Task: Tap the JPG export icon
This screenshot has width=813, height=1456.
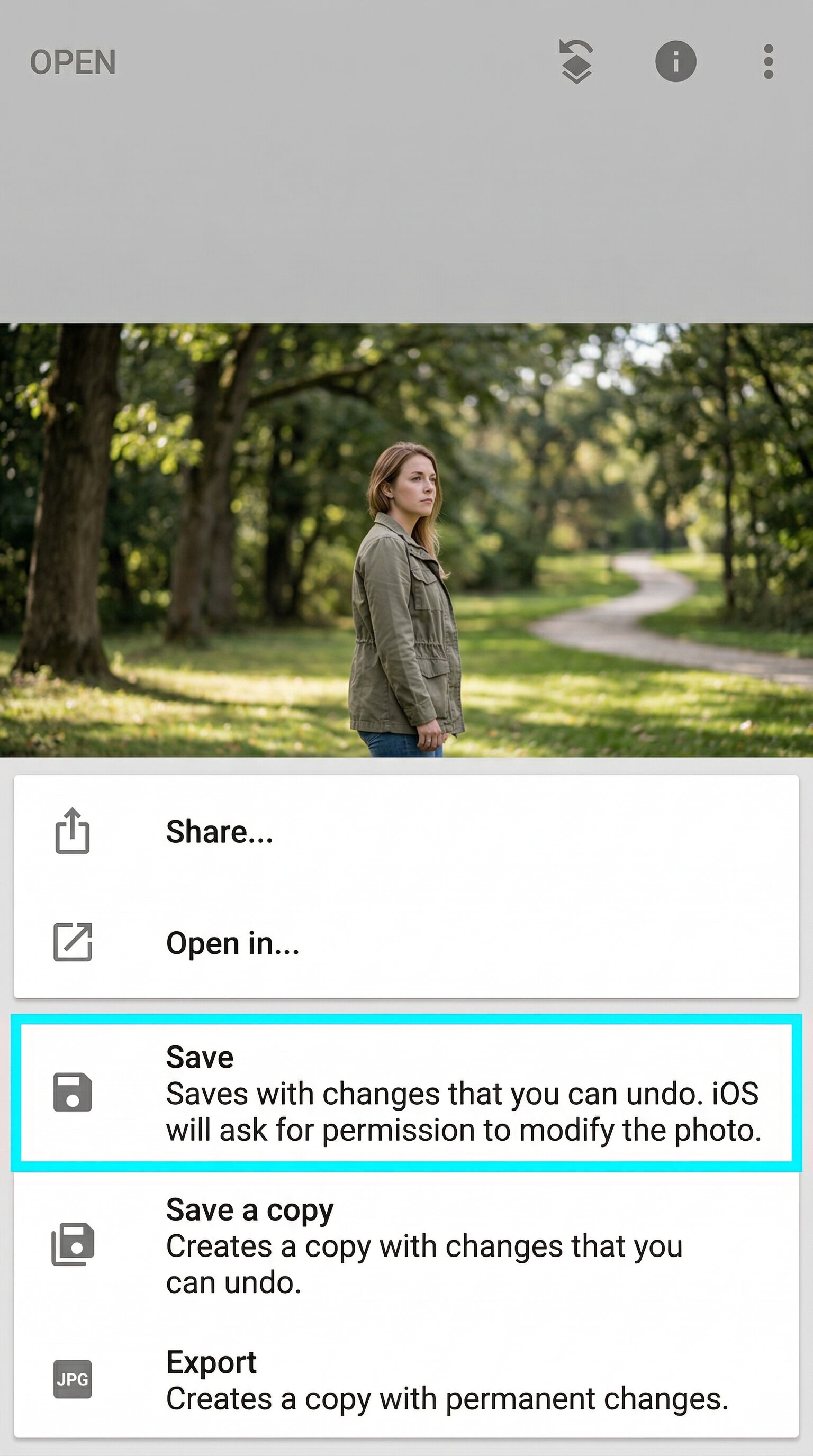Action: click(73, 1379)
